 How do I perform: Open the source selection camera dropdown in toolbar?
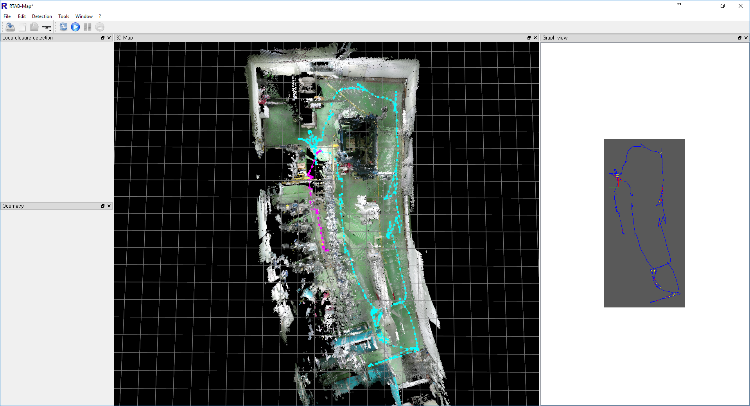point(46,27)
